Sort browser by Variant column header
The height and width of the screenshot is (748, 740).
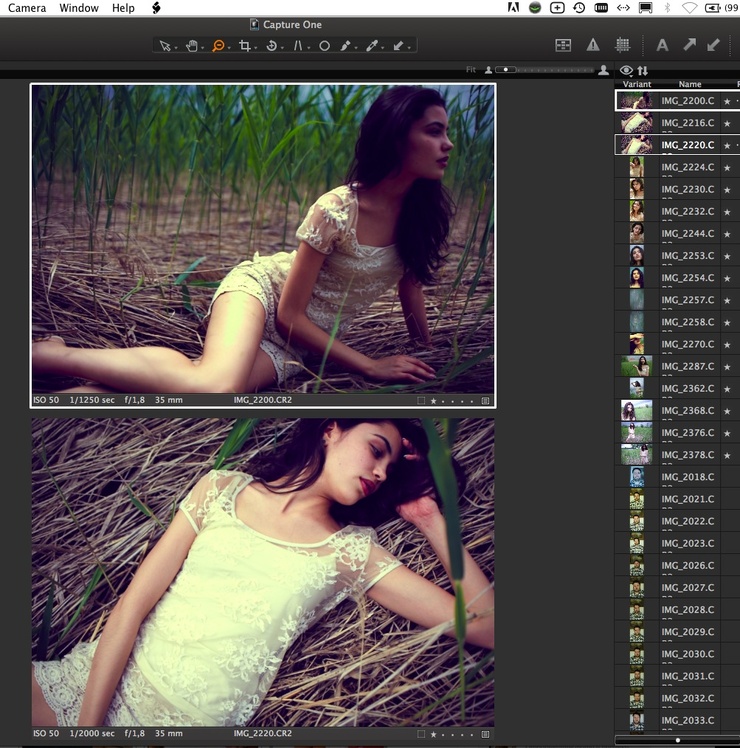(636, 84)
